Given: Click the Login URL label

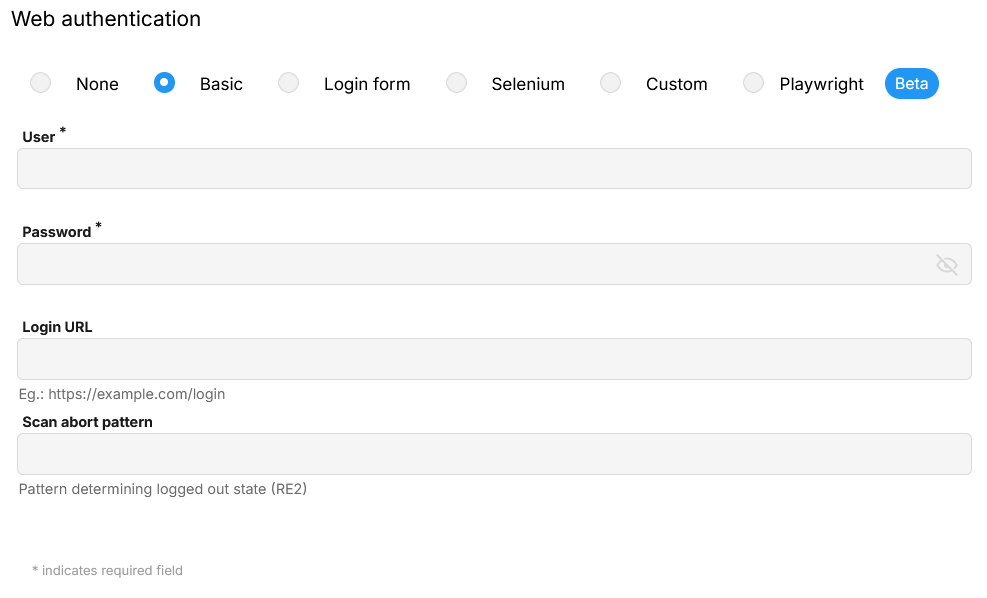Looking at the screenshot, I should 55,326.
